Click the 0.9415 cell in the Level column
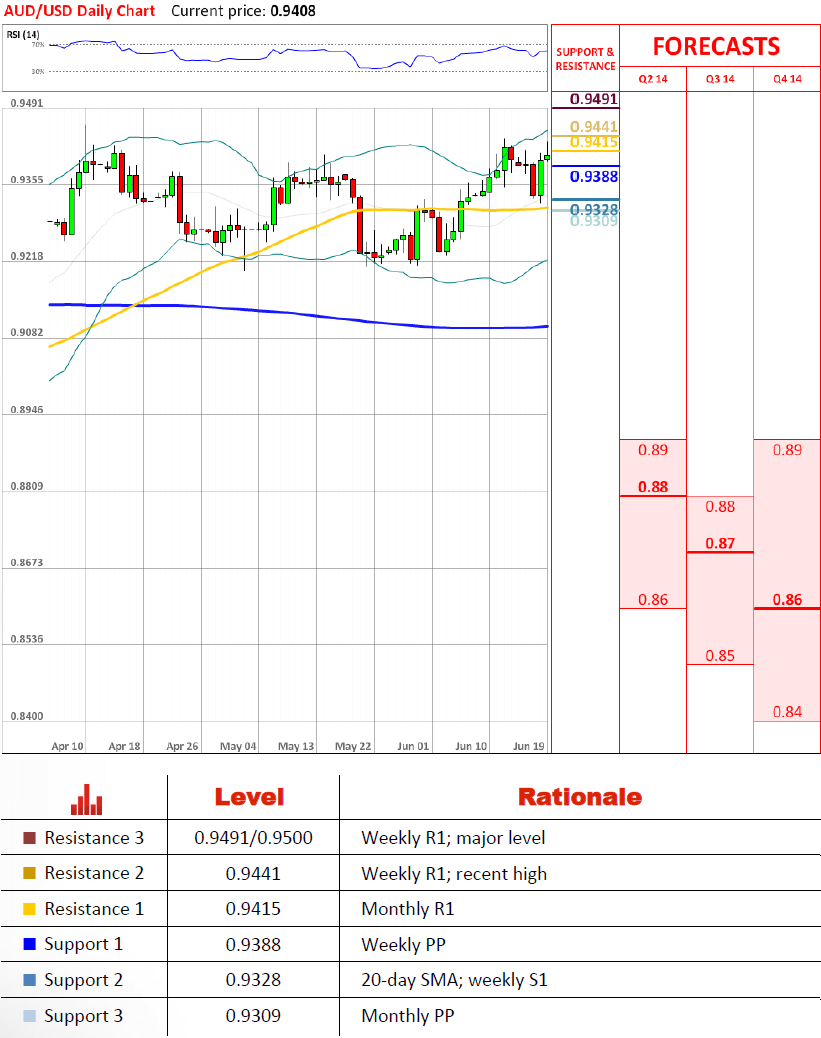This screenshot has width=821, height=1038. coord(253,909)
